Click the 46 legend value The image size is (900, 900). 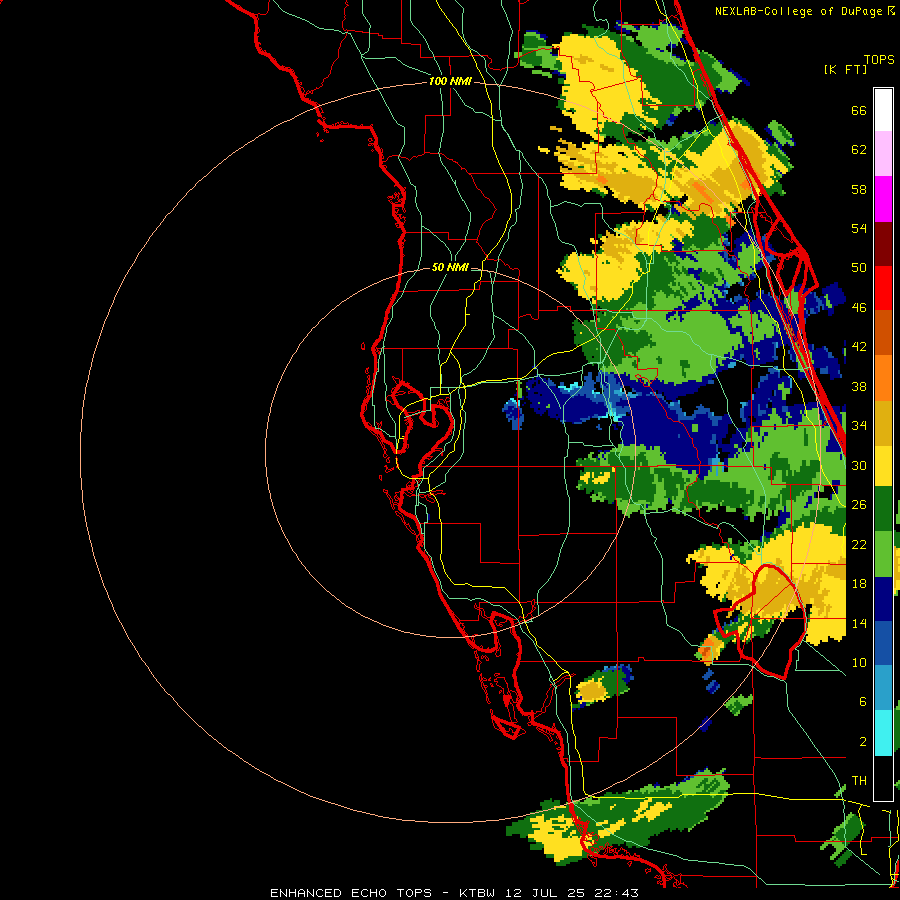coord(859,308)
